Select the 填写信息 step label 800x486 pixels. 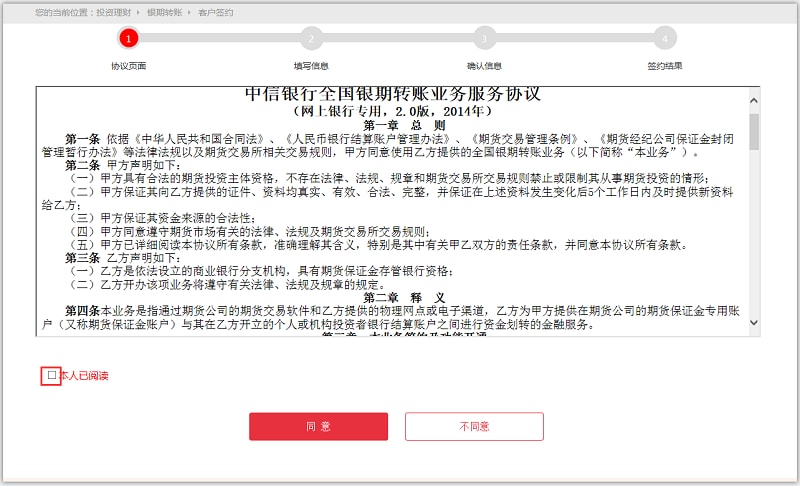coord(311,66)
